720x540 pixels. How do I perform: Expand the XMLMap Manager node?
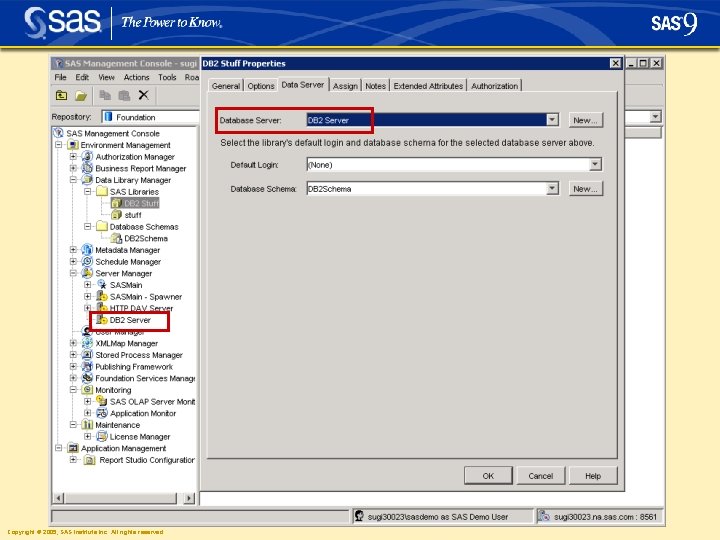click(73, 343)
